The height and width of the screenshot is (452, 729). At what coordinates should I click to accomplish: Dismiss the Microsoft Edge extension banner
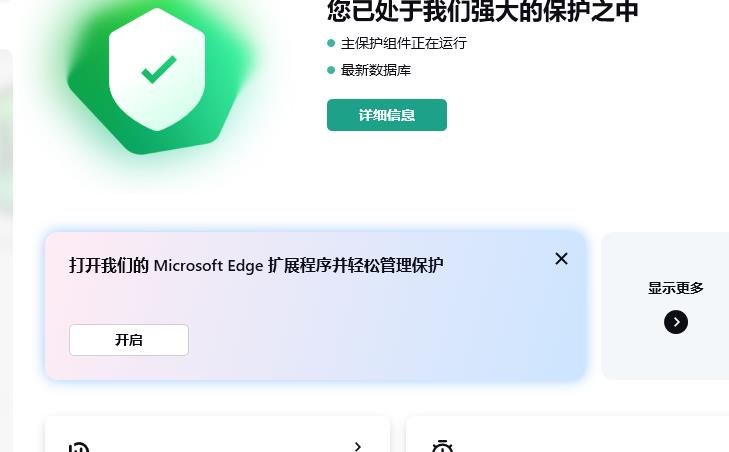click(x=561, y=259)
